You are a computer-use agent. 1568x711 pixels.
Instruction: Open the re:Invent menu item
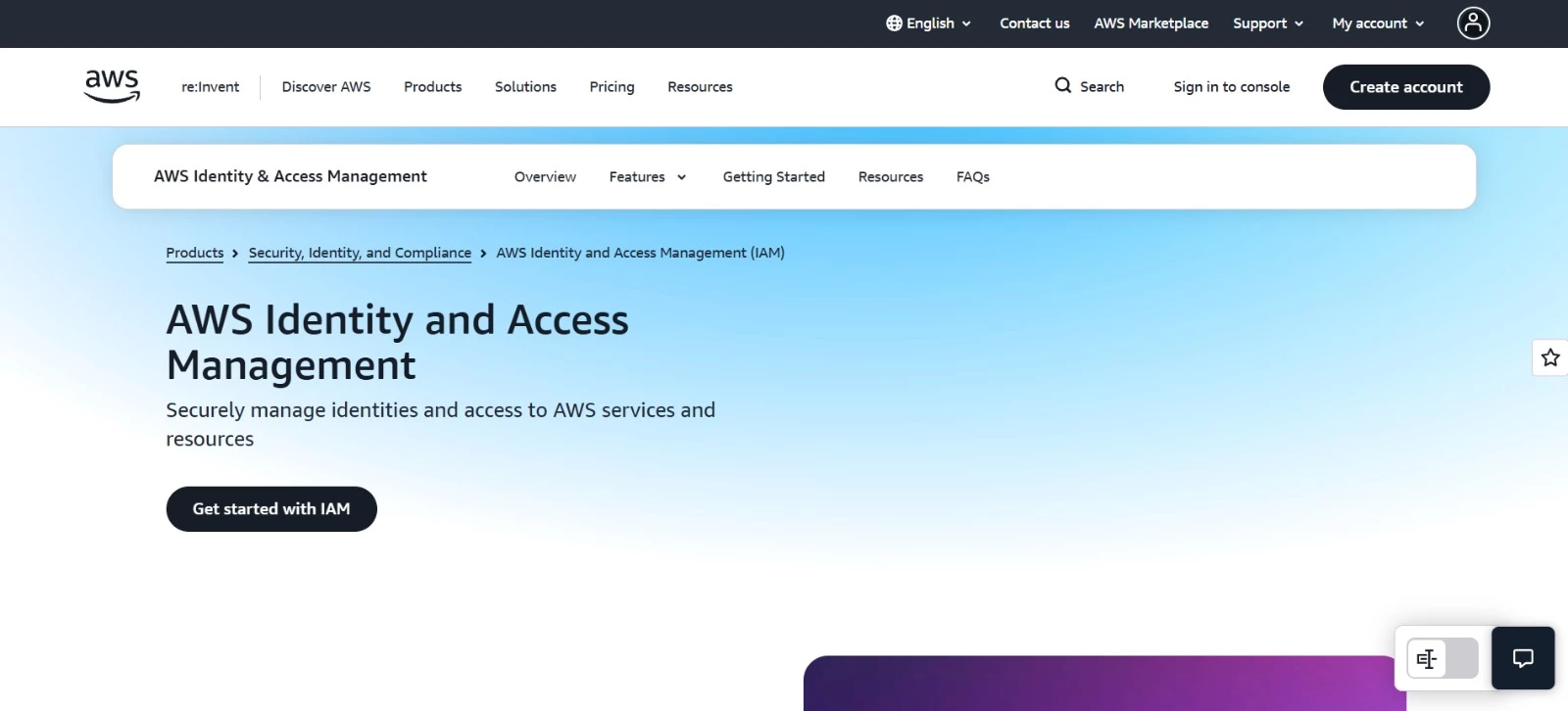point(210,87)
